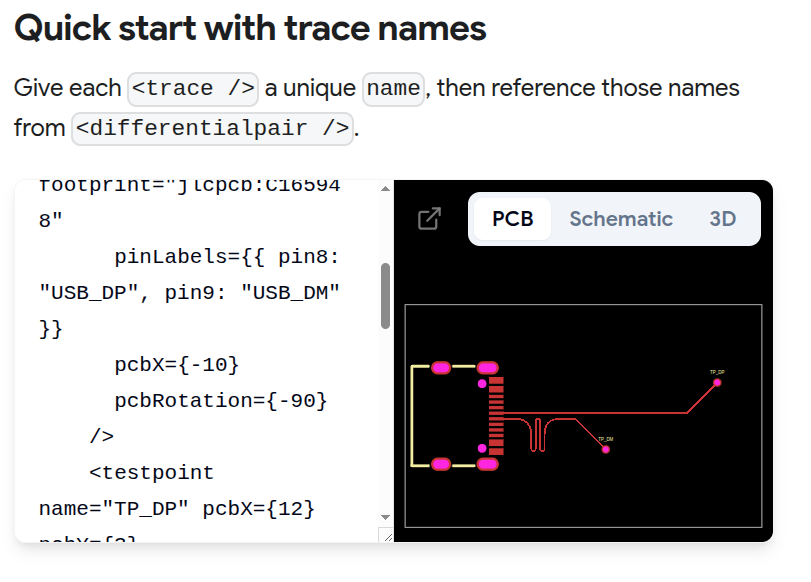The height and width of the screenshot is (582, 811).
Task: Select the TP_DM testpoint pad
Action: (606, 450)
